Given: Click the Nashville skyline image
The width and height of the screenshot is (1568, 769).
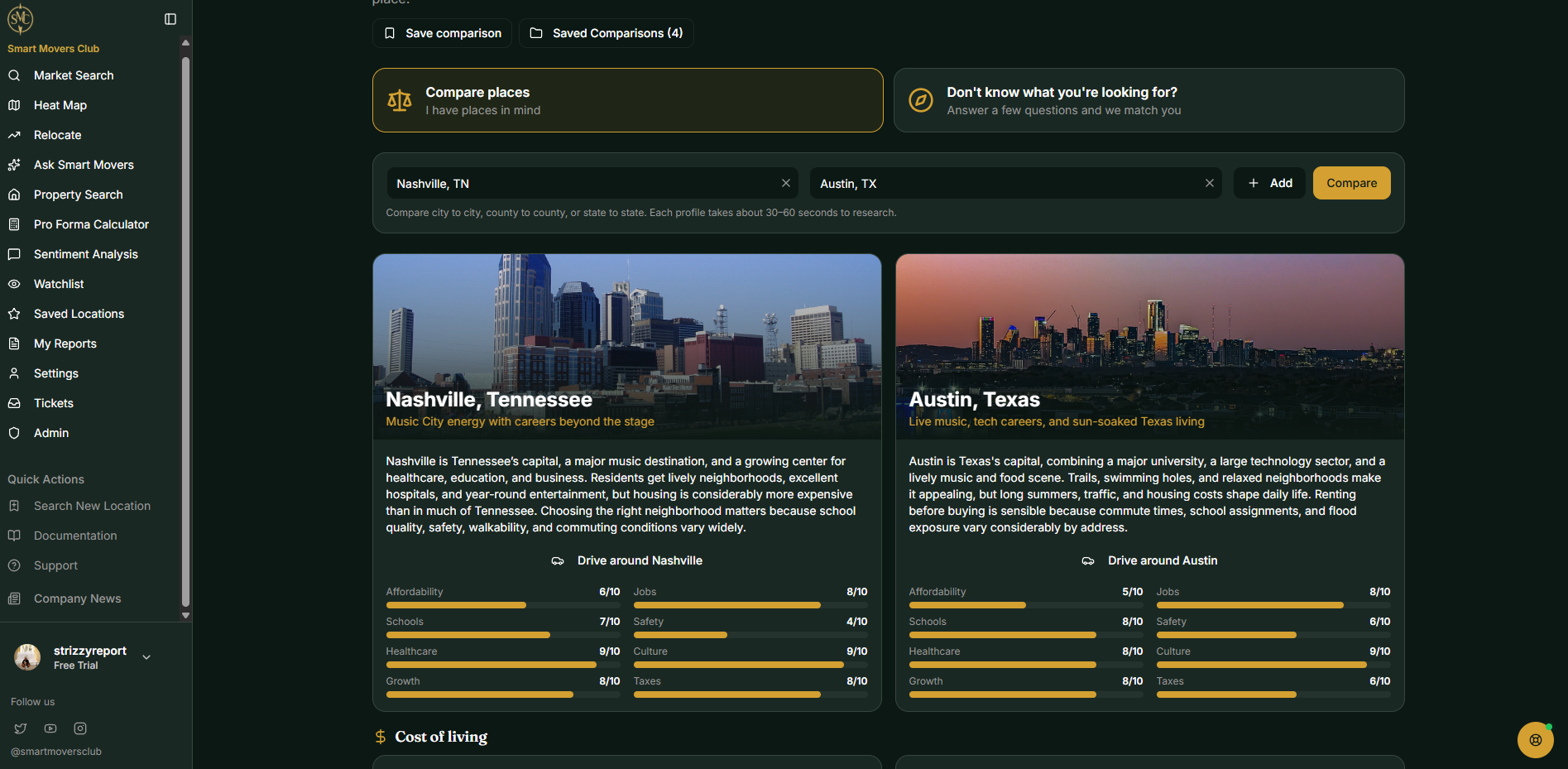Looking at the screenshot, I should pos(627,346).
